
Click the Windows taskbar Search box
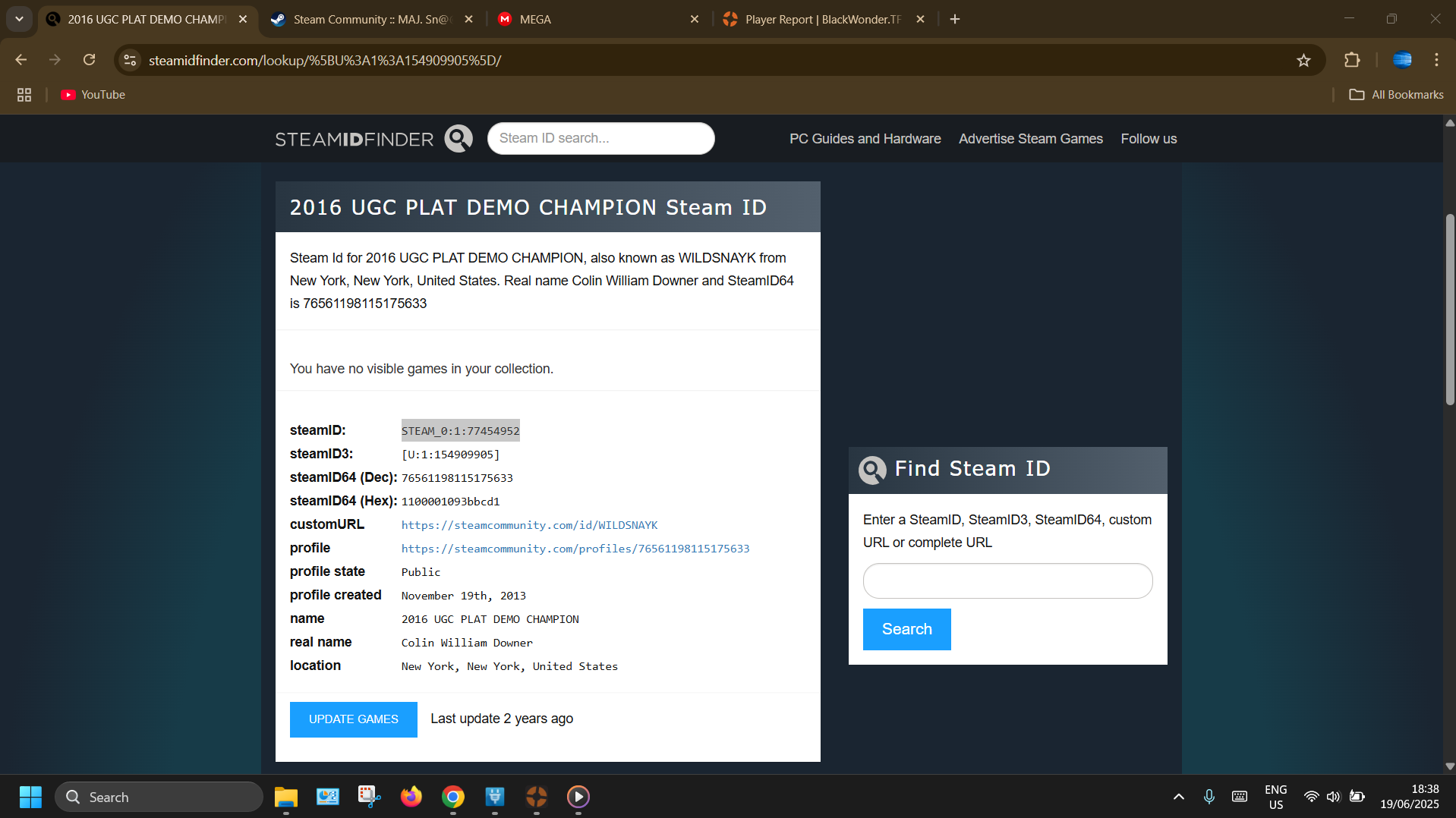tap(159, 797)
